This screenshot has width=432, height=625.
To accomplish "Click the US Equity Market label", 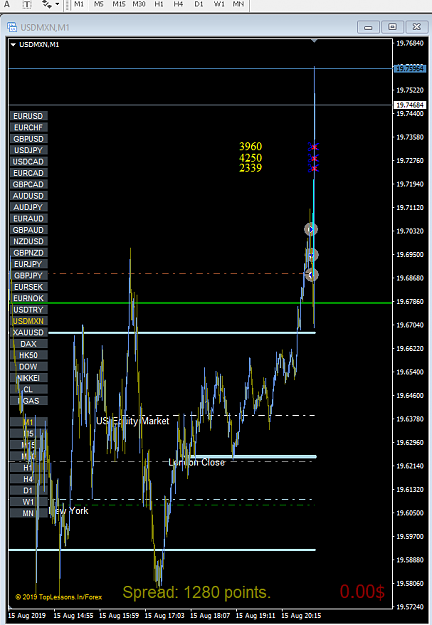I will 133,421.
